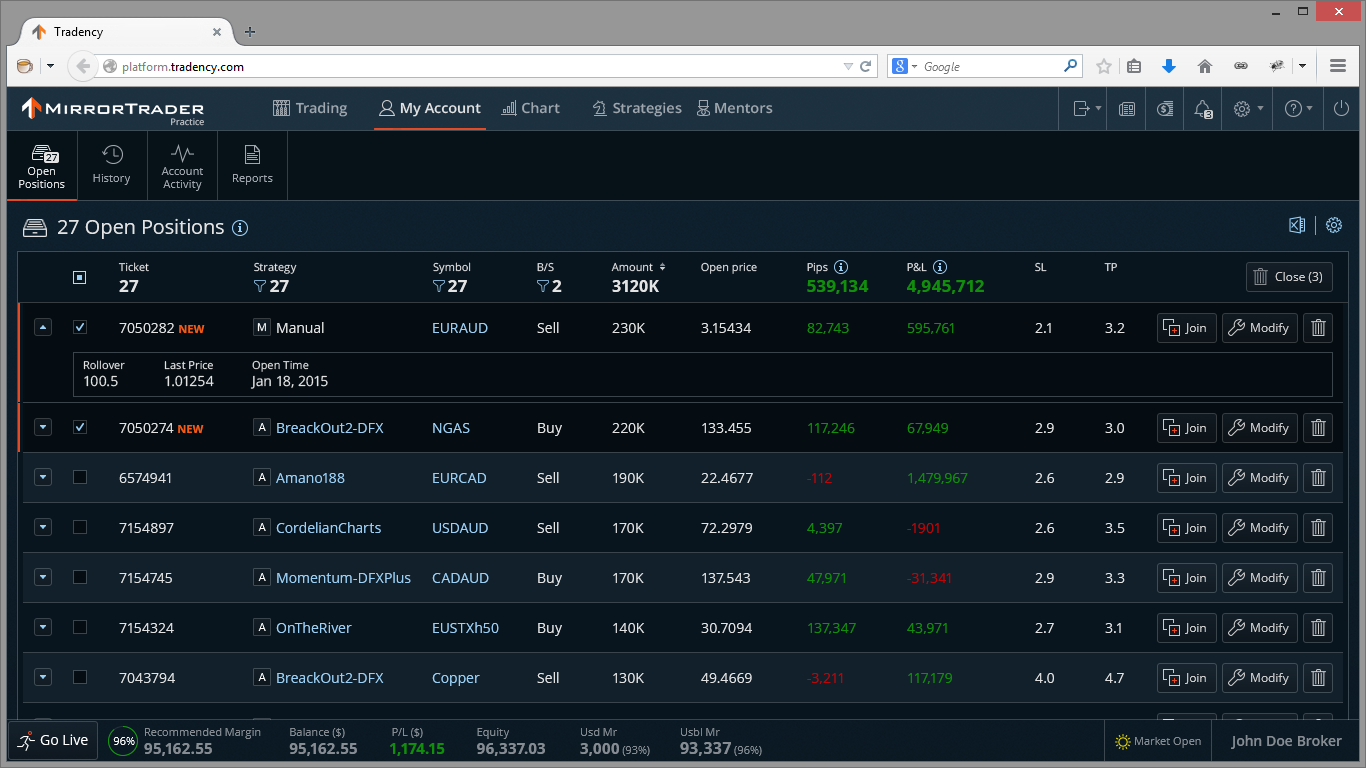Click the Close (3) button
This screenshot has height=768, width=1366.
(x=1289, y=277)
